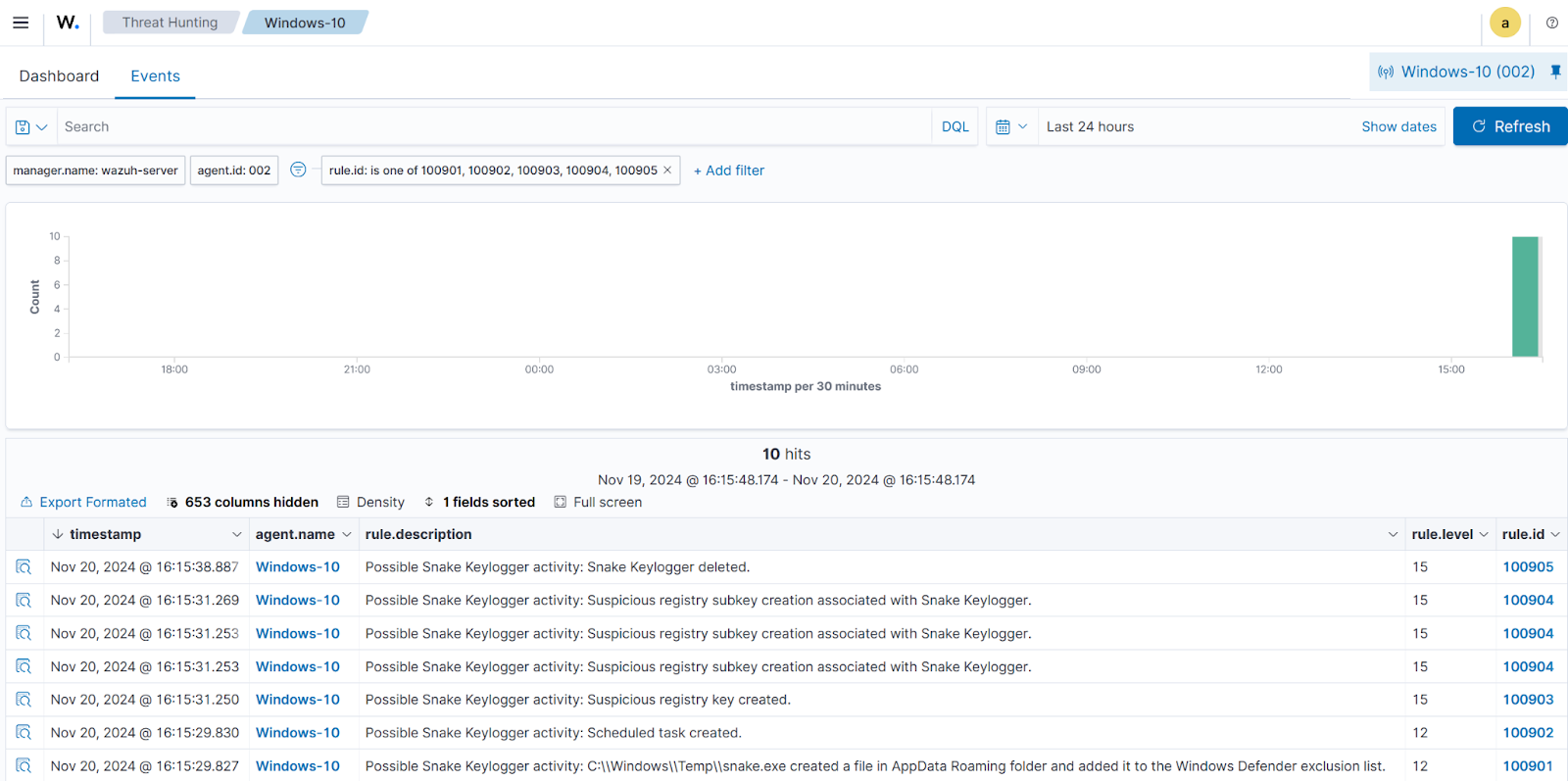Click the manager.name: wazuh-server filter
This screenshot has height=781, width=1568.
pyautogui.click(x=95, y=171)
